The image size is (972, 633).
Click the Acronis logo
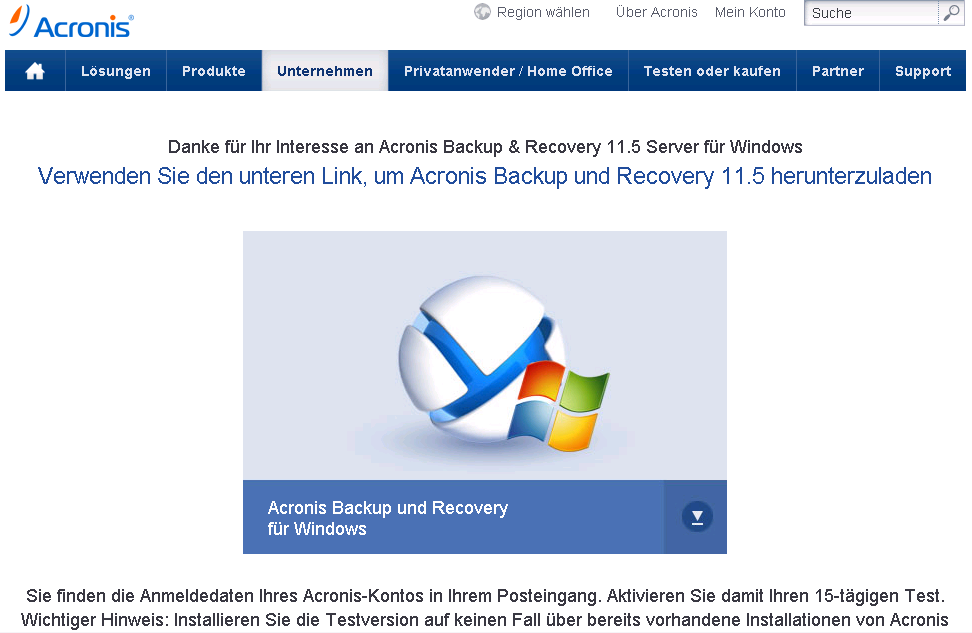(x=71, y=23)
